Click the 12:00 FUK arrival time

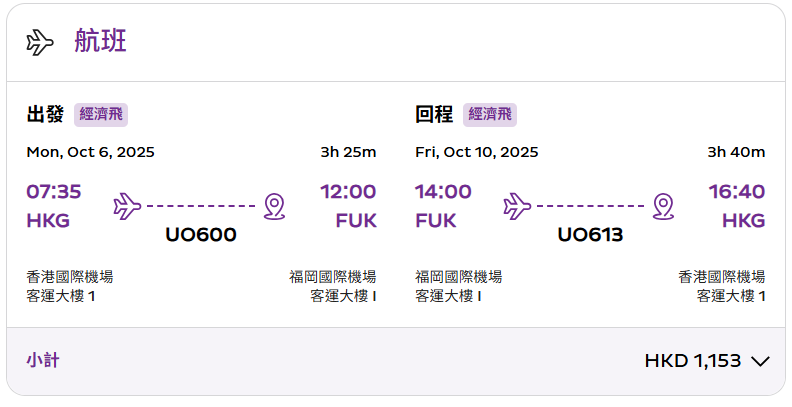pyautogui.click(x=348, y=192)
